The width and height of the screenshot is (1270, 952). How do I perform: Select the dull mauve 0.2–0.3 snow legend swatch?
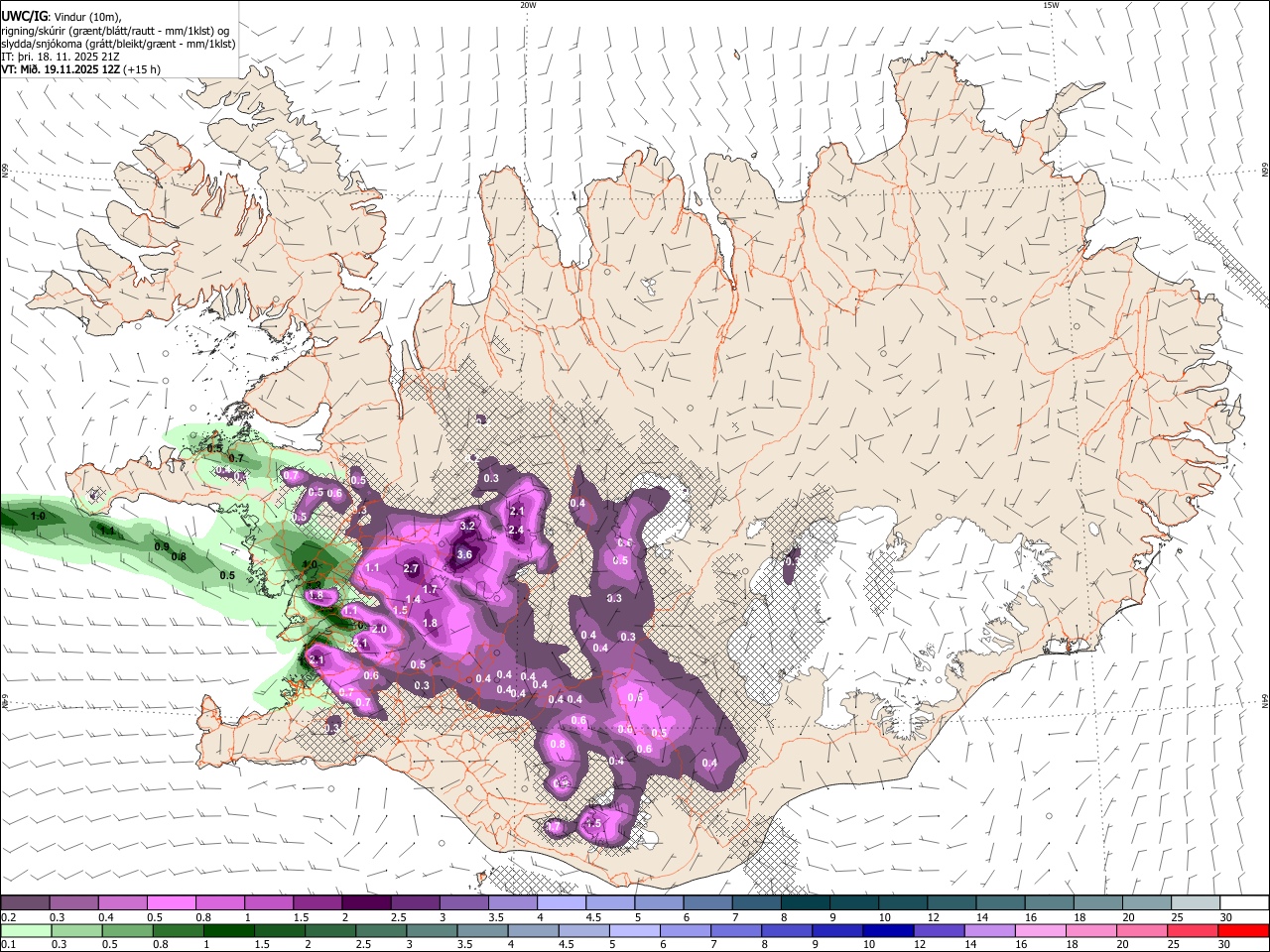(26, 903)
